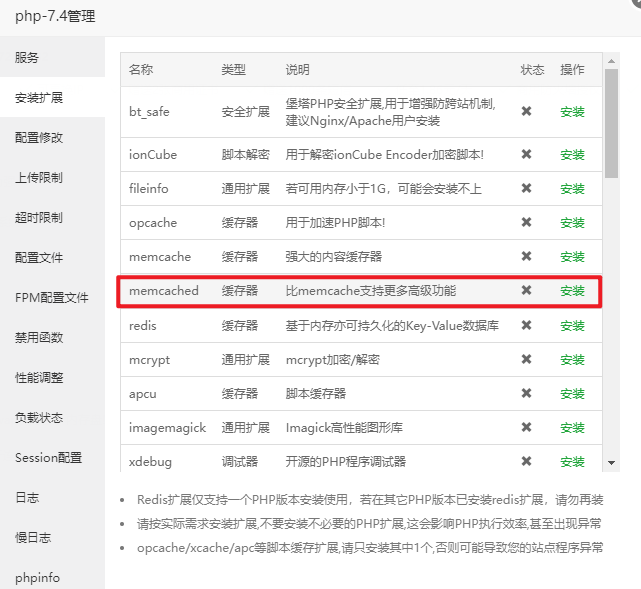The image size is (641, 589).
Task: Click the X status icon for apcu
Action: click(527, 393)
